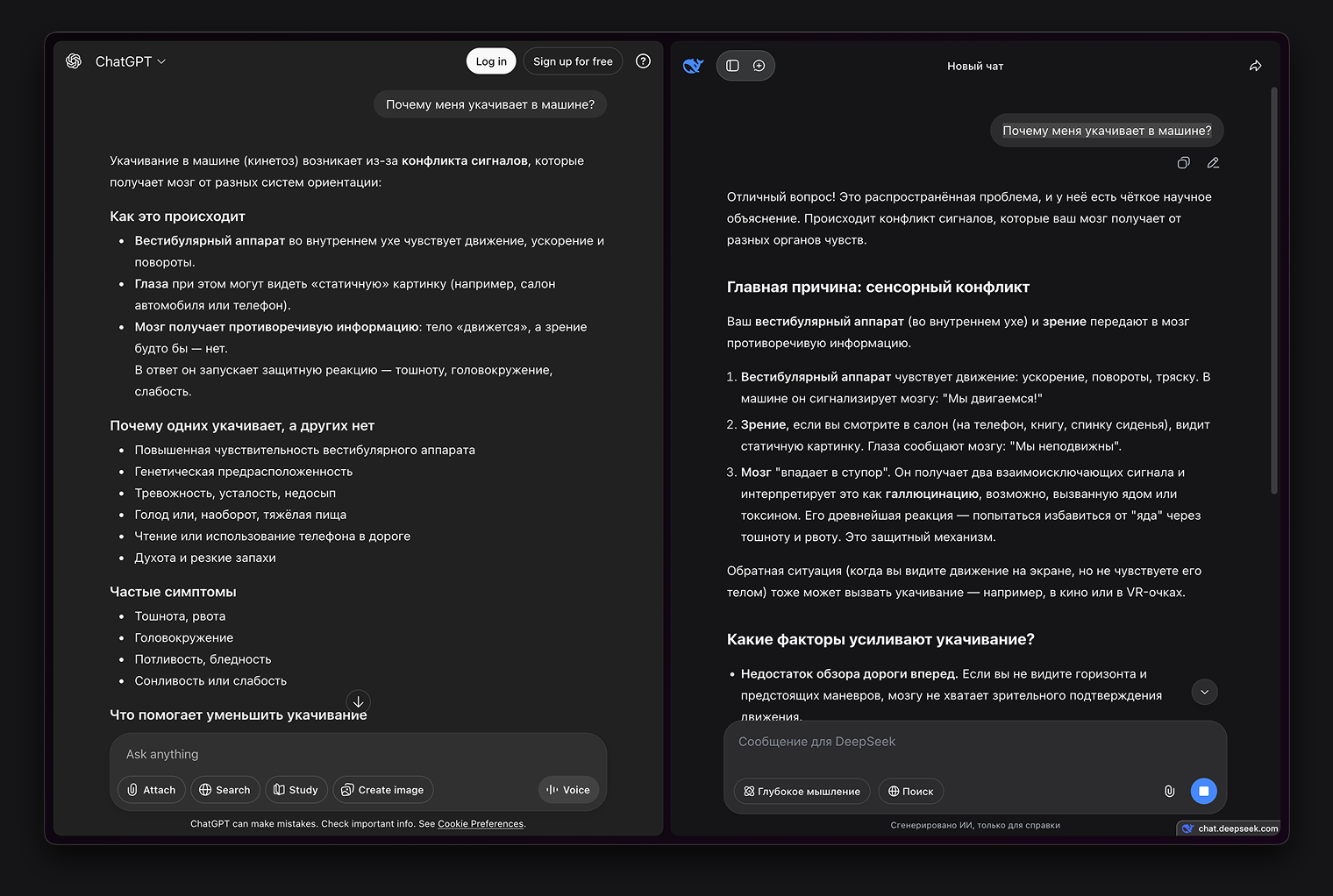Activate ChatGPT Voice mode
This screenshot has width=1333, height=896.
coord(568,789)
